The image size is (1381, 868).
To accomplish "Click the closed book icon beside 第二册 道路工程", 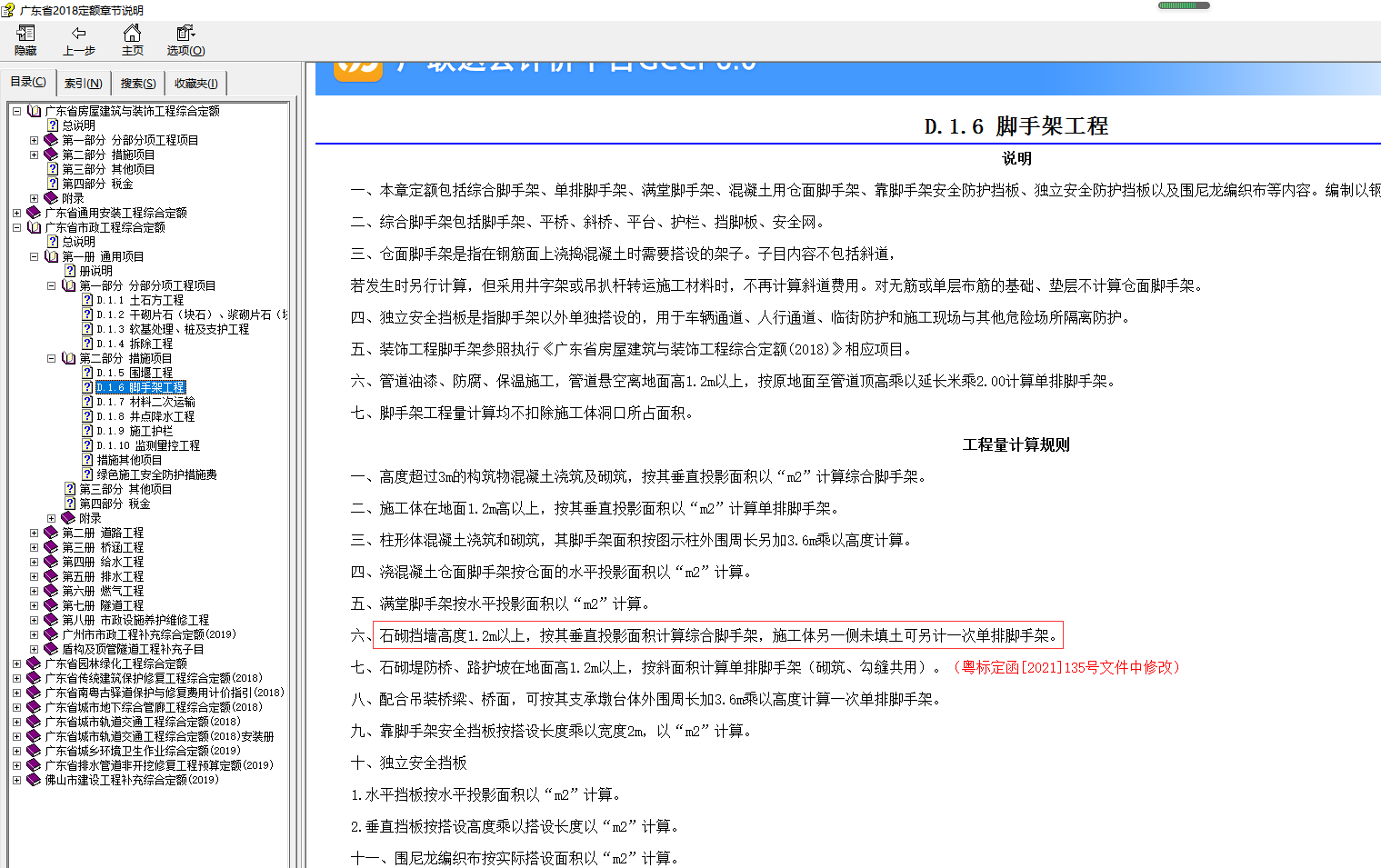I will click(x=52, y=533).
